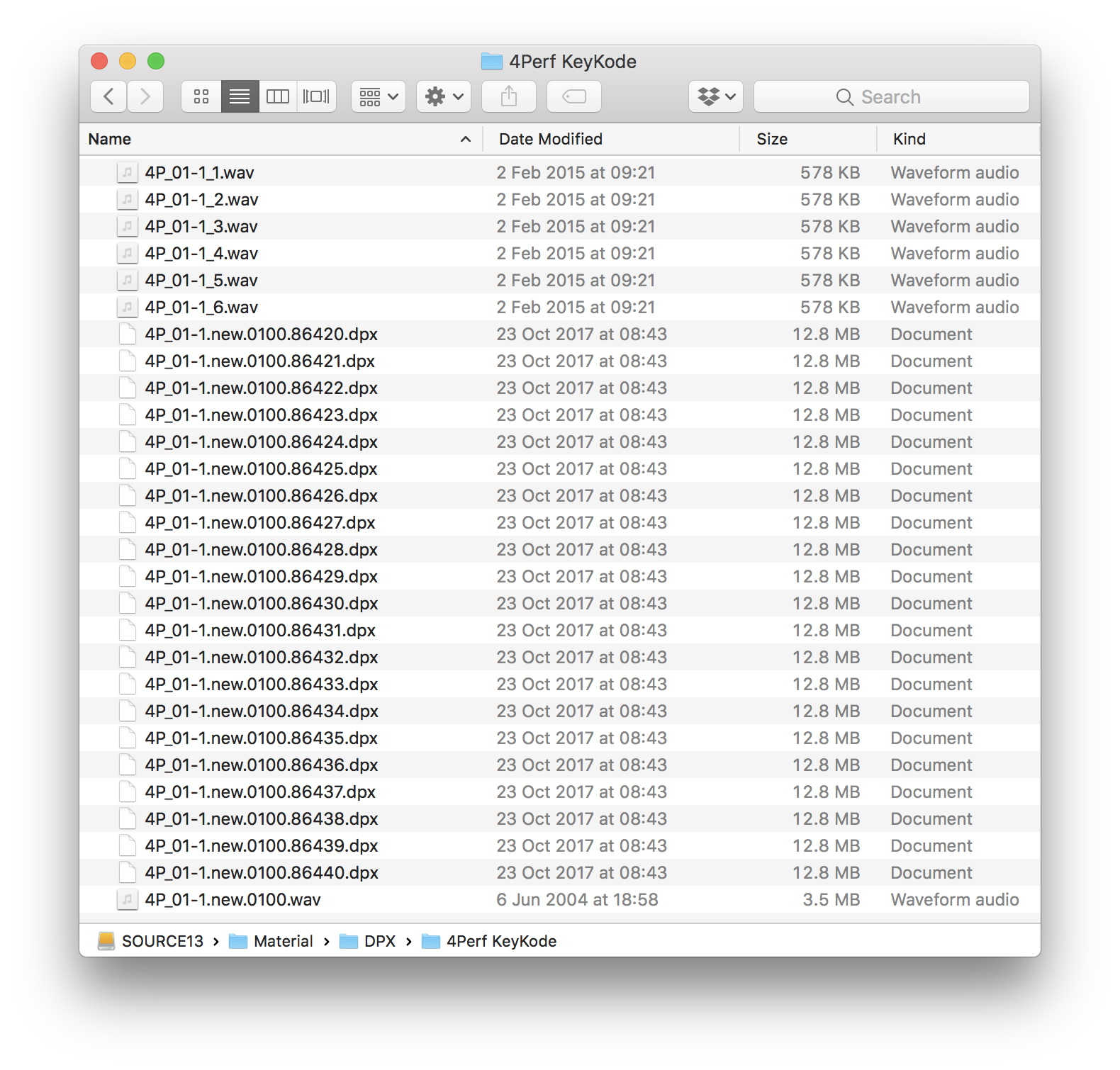Screen dimensions: 1120x1070
Task: Open the Action gear menu
Action: coord(444,96)
